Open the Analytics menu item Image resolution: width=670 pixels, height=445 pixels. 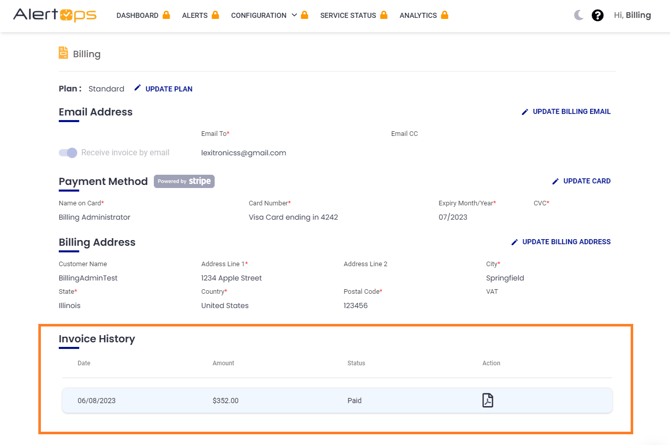click(417, 15)
